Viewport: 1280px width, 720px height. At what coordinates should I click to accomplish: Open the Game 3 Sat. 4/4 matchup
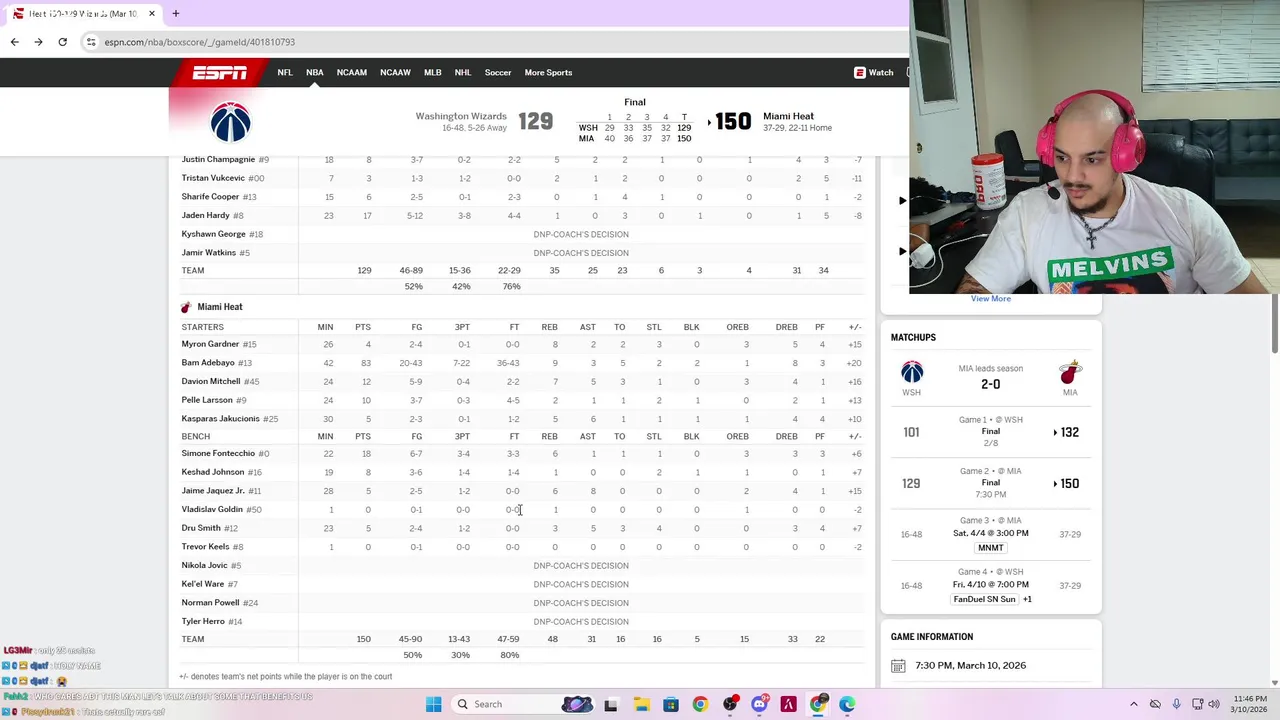click(991, 534)
